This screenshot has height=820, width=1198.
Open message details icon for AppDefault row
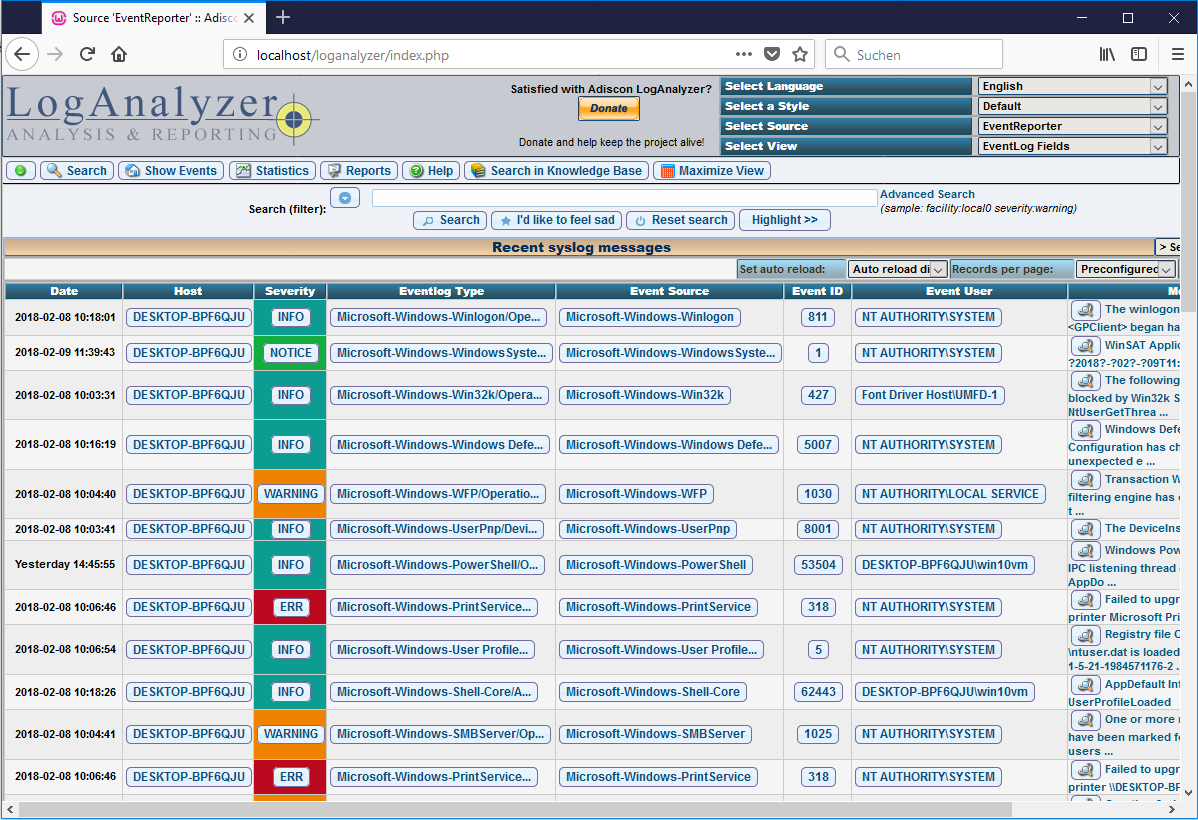(1084, 685)
